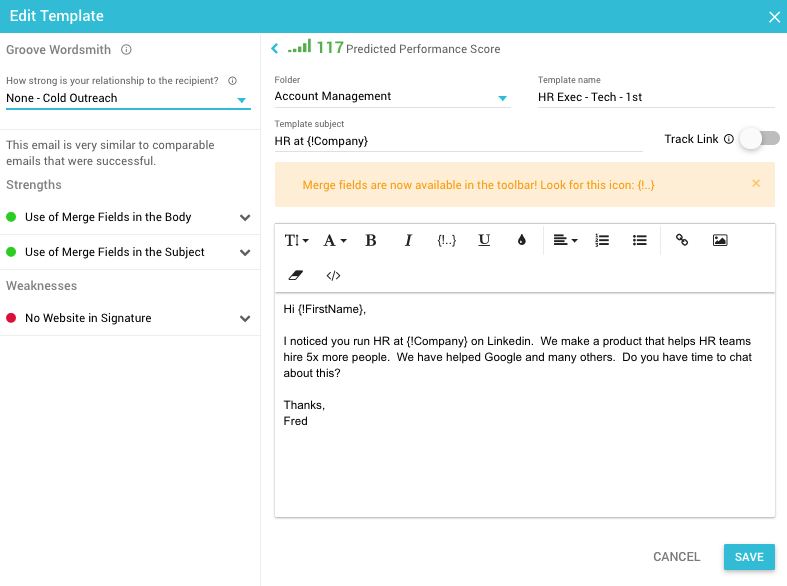The width and height of the screenshot is (787, 586).
Task: Toggle underline formatting
Action: tap(484, 240)
